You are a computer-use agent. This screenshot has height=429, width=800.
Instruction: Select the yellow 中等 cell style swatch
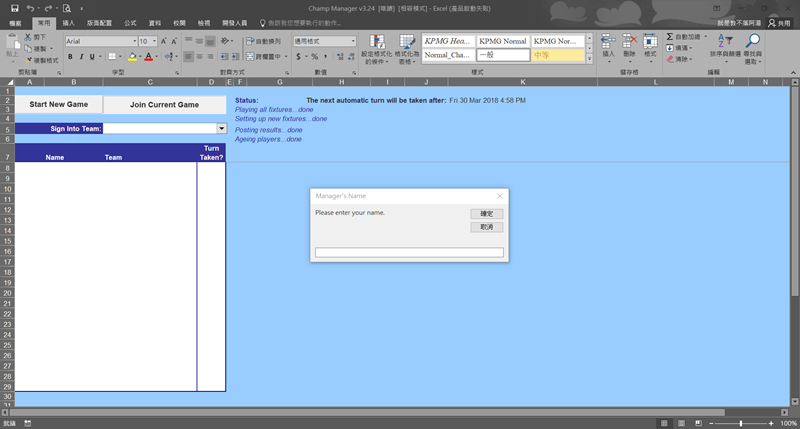pyautogui.click(x=557, y=55)
